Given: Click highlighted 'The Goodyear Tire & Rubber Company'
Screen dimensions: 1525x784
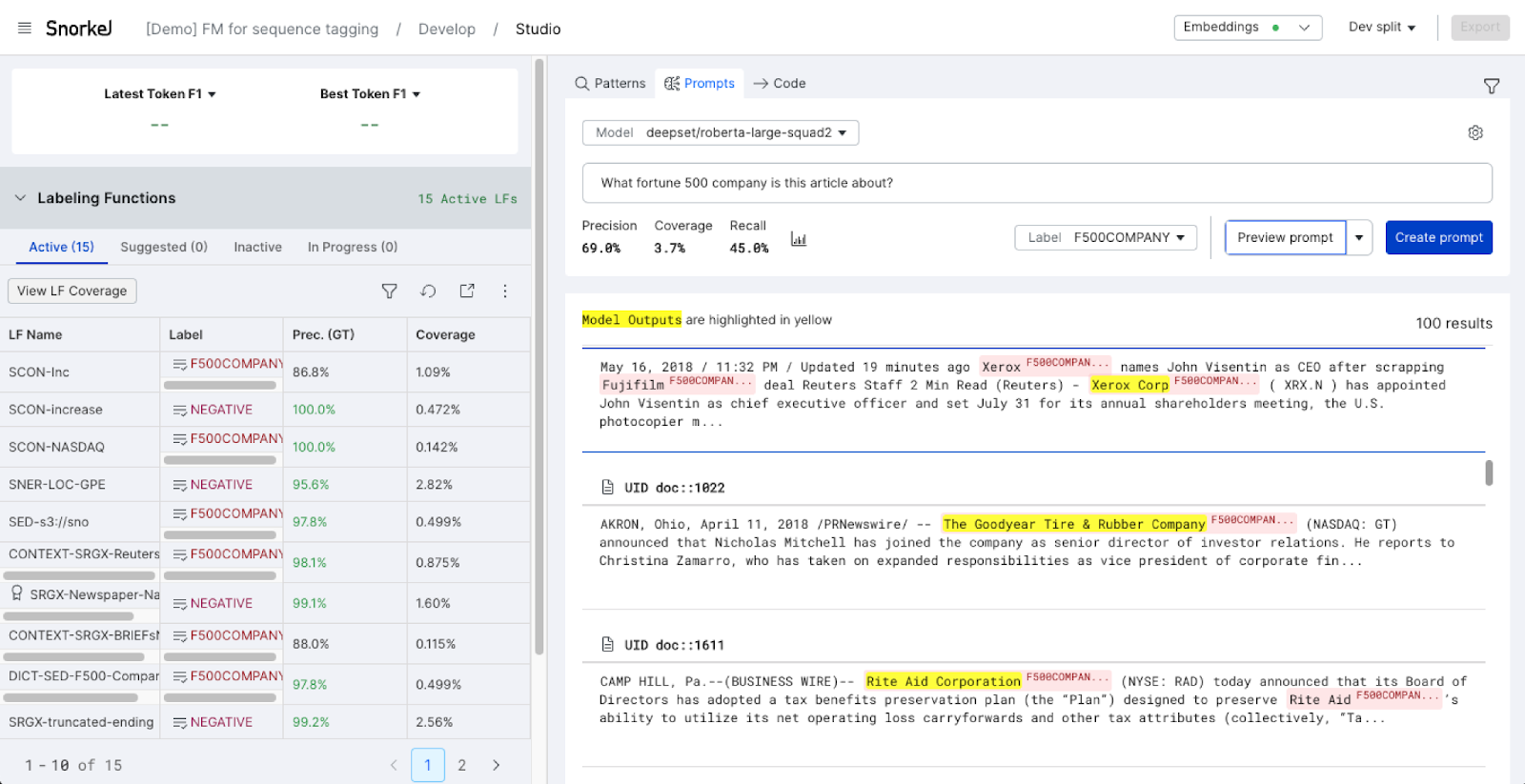Looking at the screenshot, I should (1074, 524).
